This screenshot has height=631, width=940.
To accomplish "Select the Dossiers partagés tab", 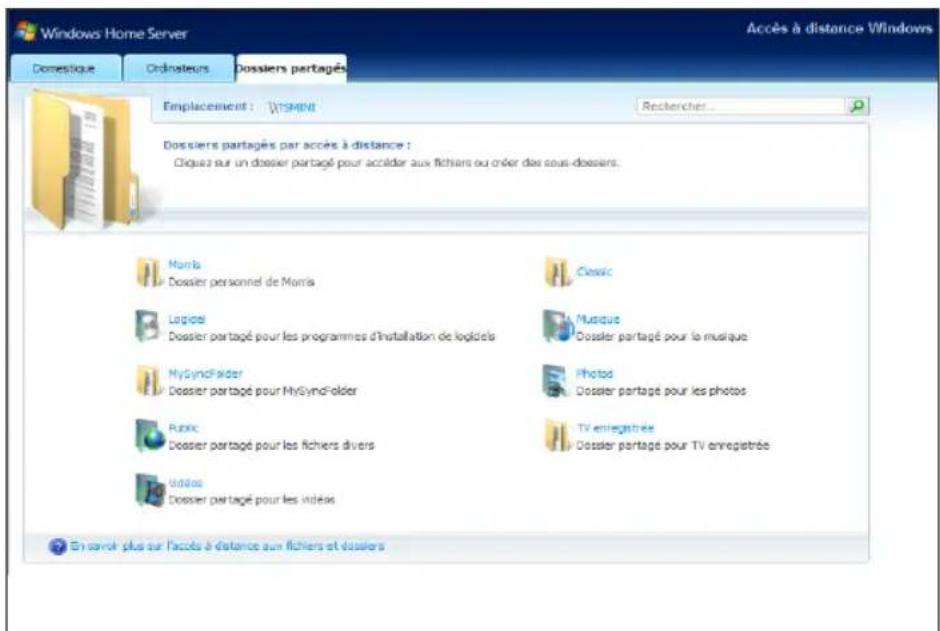I will (291, 68).
